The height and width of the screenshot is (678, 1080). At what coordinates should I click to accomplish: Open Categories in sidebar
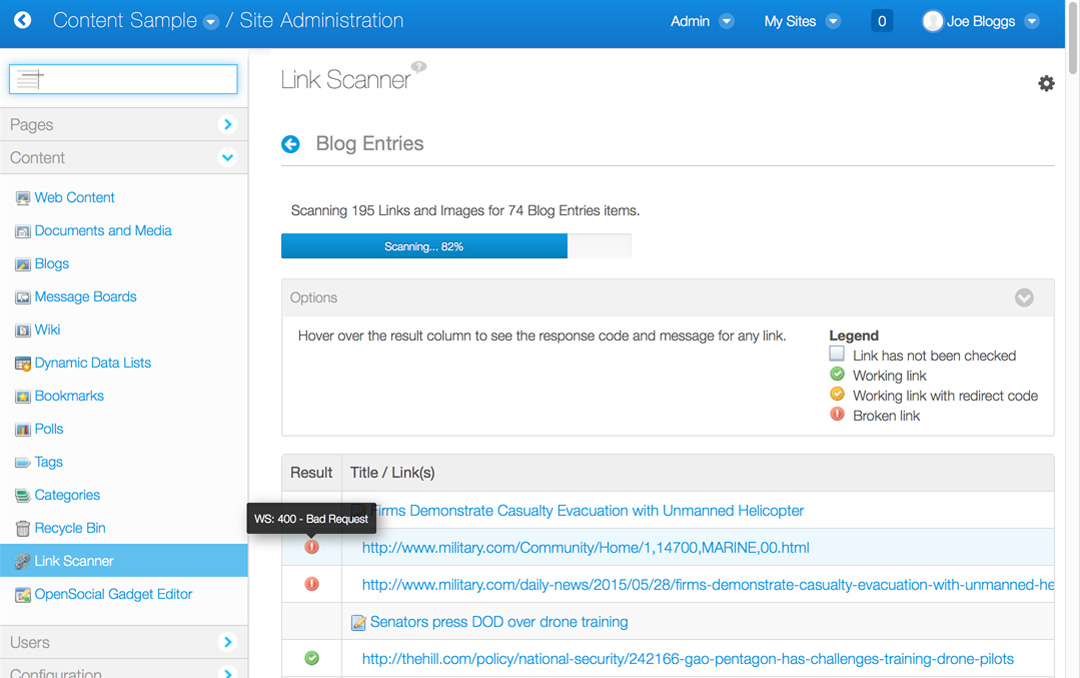68,495
